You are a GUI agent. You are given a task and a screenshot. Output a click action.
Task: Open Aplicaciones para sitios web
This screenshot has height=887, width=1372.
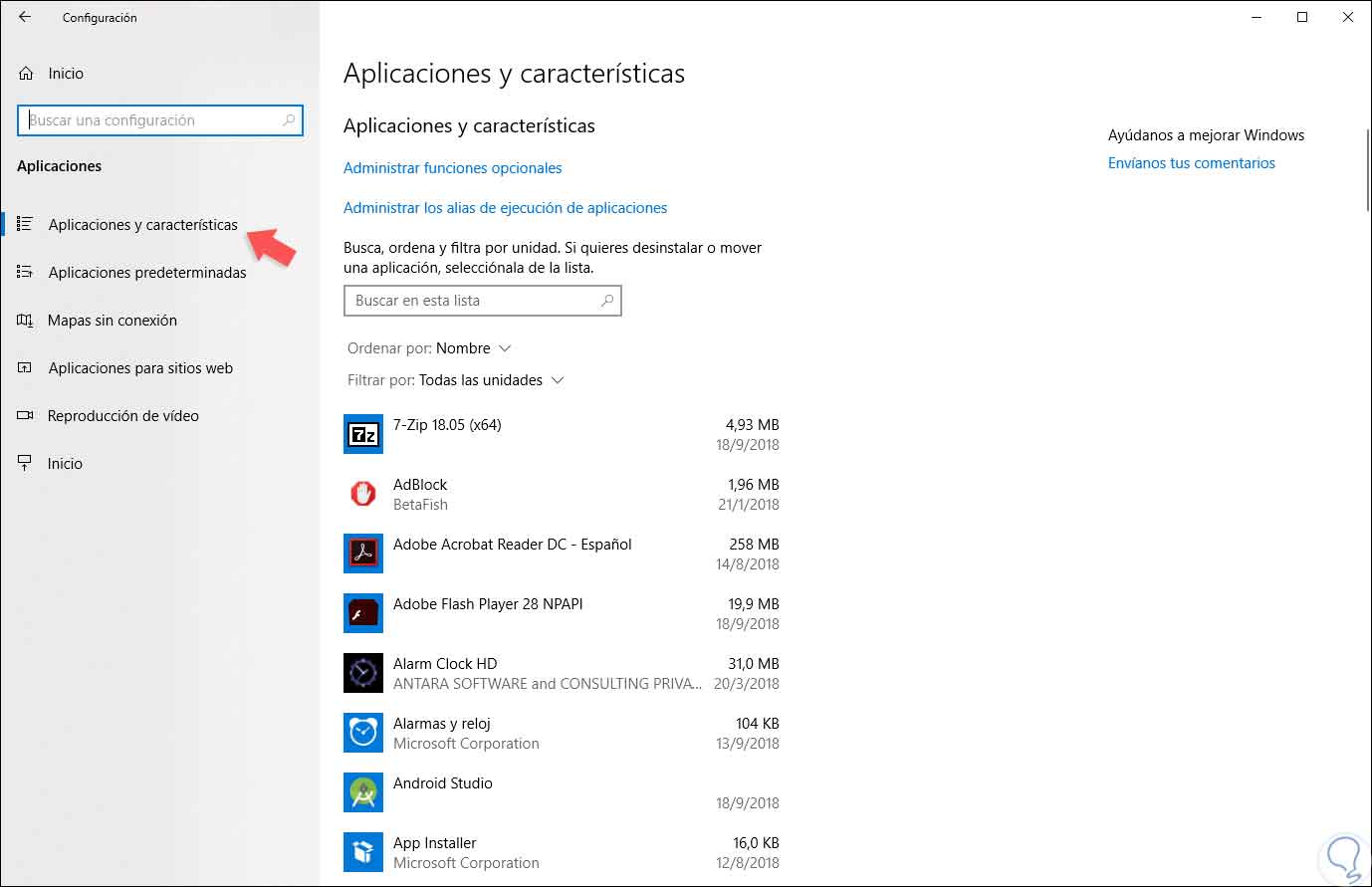(140, 367)
